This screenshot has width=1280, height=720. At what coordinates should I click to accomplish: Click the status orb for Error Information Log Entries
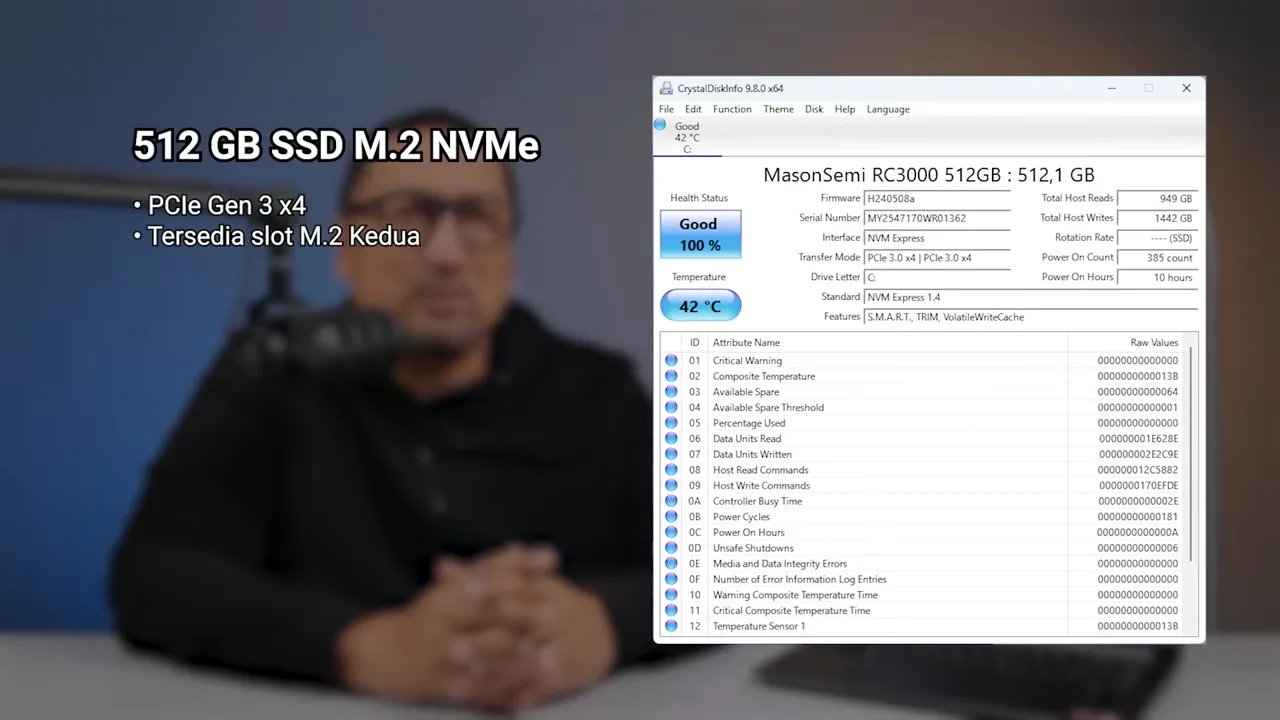coord(671,579)
